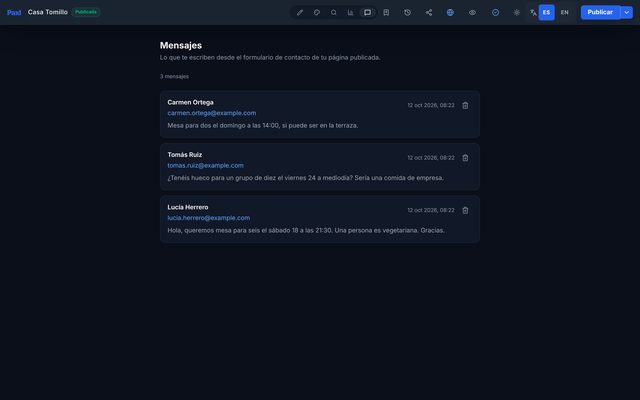Image resolution: width=640 pixels, height=400 pixels.
Task: Open carmen.ortega@example.com email link
Action: coord(211,113)
